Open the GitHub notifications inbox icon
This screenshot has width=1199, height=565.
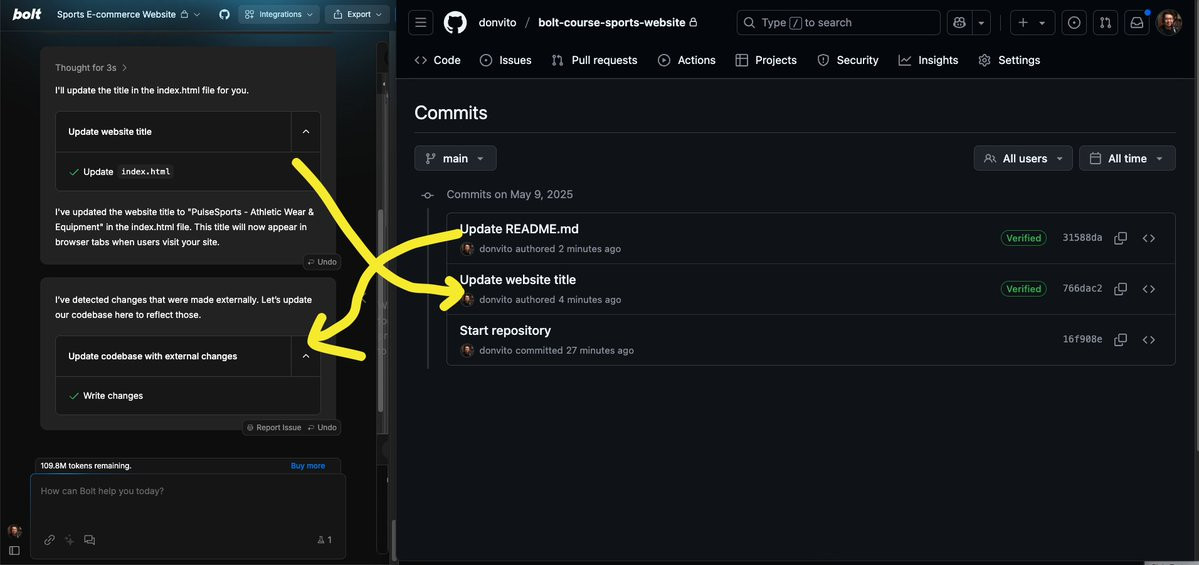(1137, 23)
